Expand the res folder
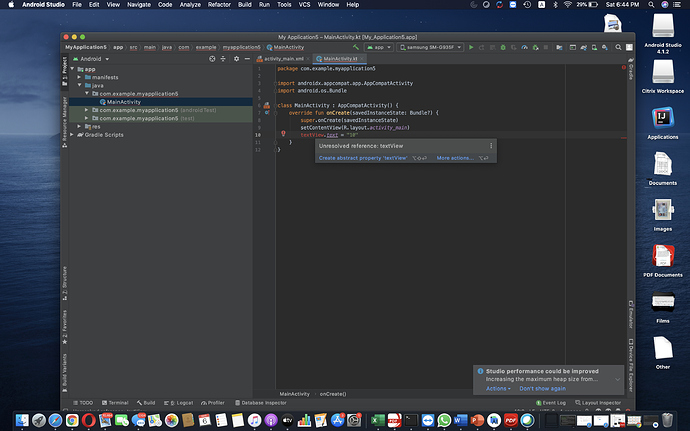Image resolution: width=690 pixels, height=431 pixels. coord(79,126)
